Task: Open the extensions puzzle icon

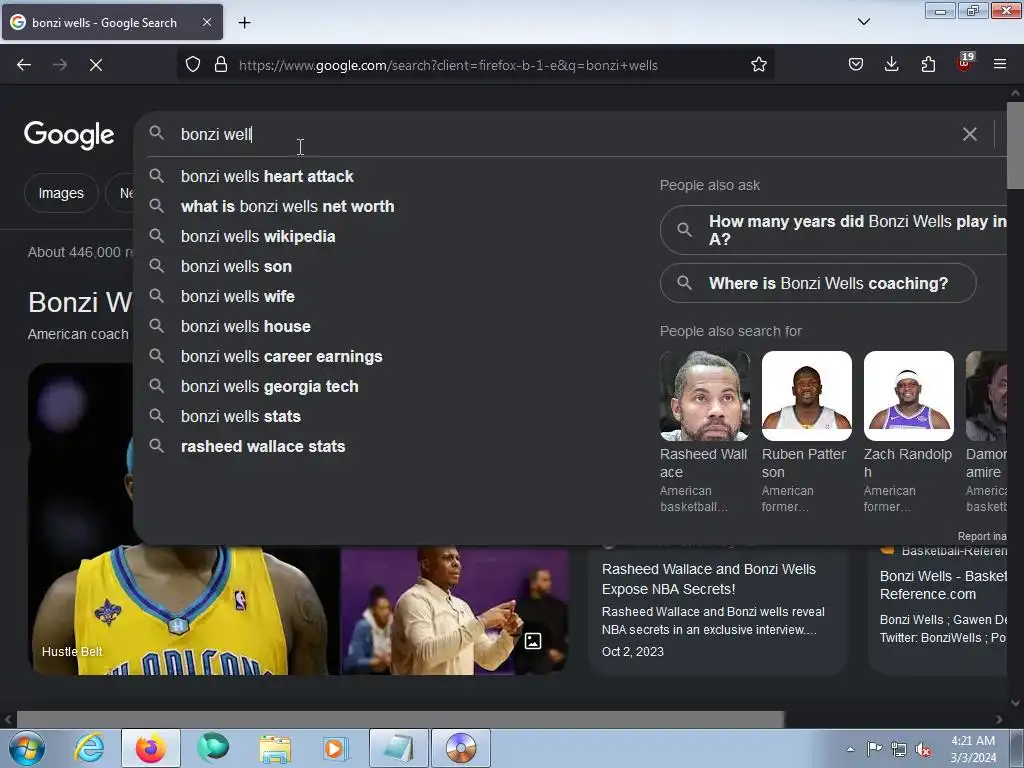Action: (x=928, y=65)
